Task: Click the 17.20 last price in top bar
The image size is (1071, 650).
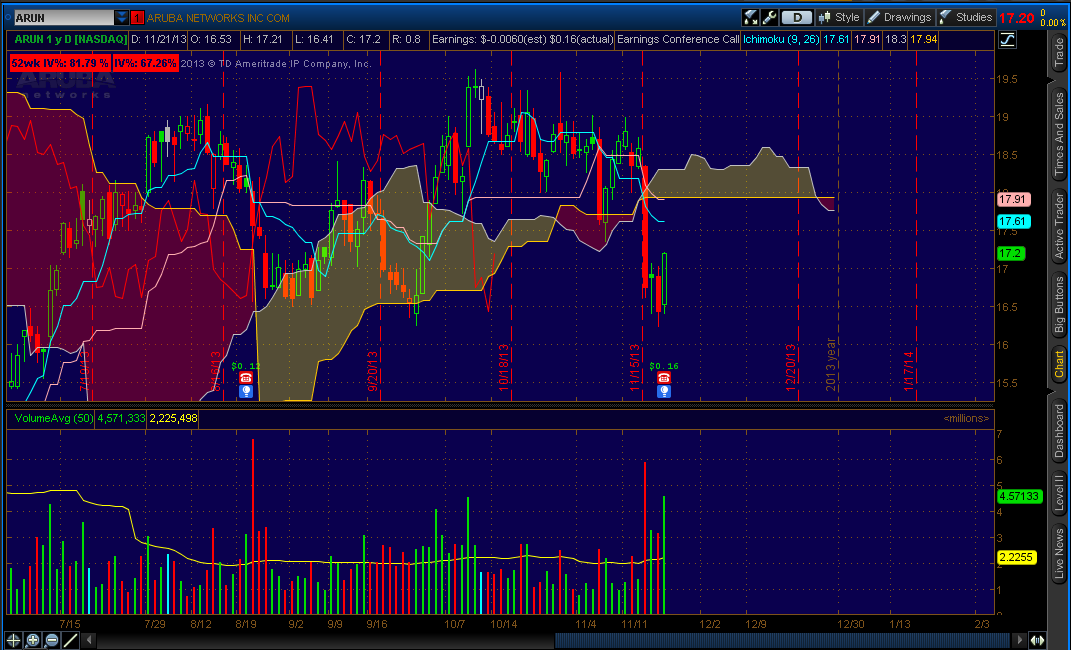Action: pyautogui.click(x=1016, y=18)
